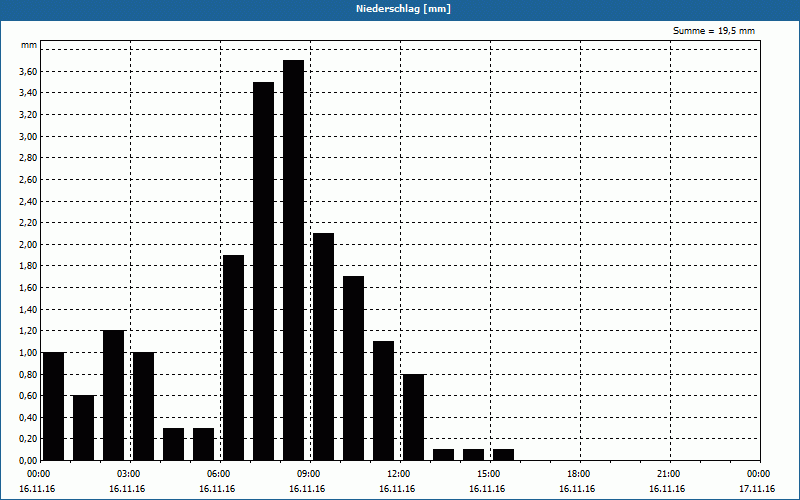Select the 1,40 y-axis label
Image resolution: width=800 pixels, height=500 pixels.
[x=28, y=310]
